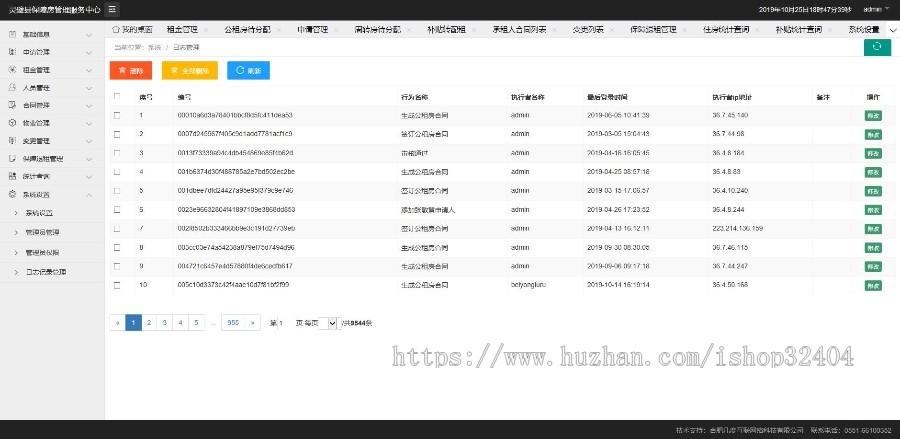900x439 pixels.
Task: Tick the checkbox for row 4
Action: pyautogui.click(x=117, y=172)
